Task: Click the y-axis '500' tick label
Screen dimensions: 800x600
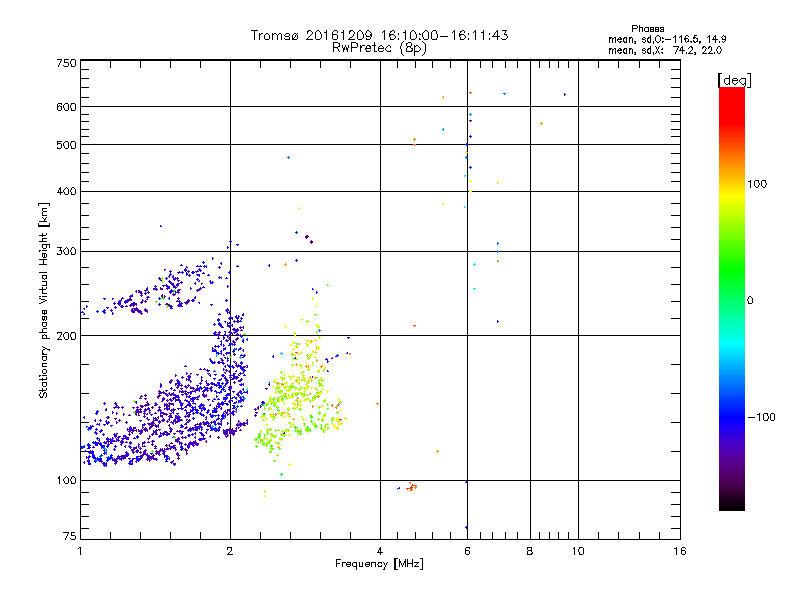Action: pos(66,145)
